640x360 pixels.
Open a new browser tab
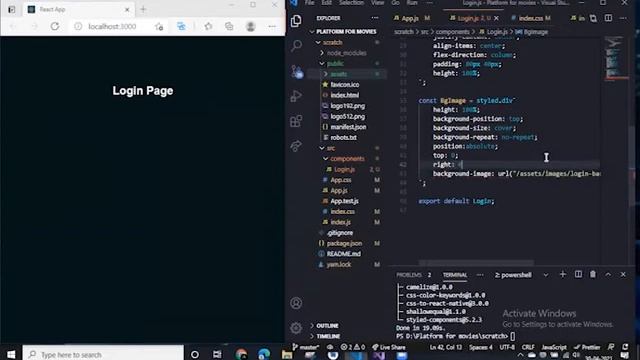(143, 9)
